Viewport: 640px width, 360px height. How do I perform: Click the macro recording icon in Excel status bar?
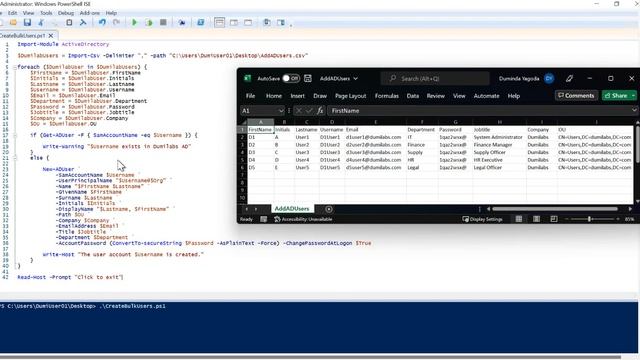[264, 219]
